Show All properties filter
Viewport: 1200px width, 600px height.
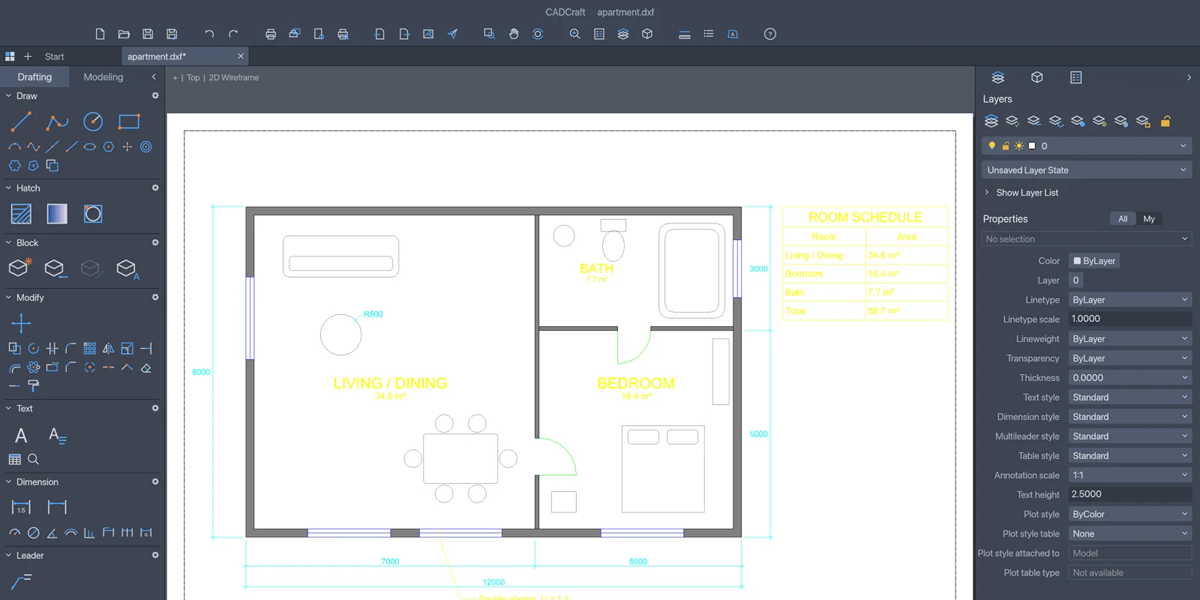[1123, 219]
